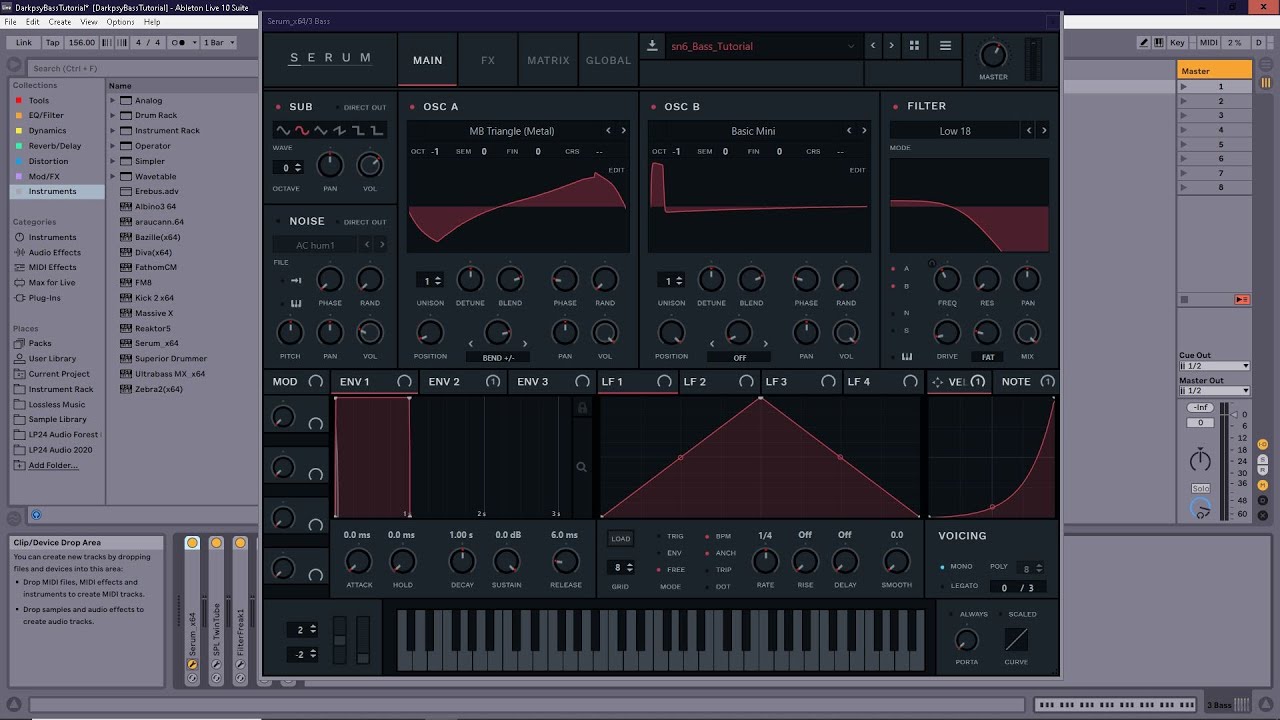Switch to the MATRIX tab
Viewport: 1280px width, 720px height.
548,60
